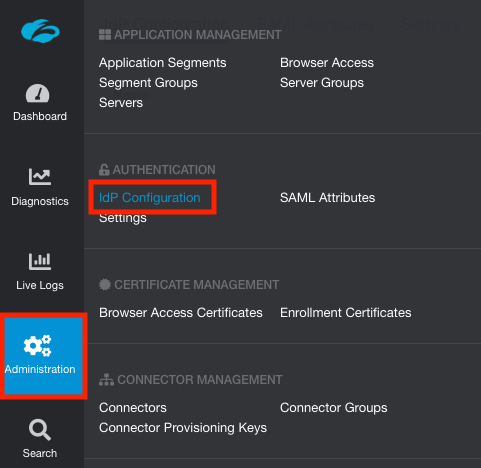Click the Certificate Management seal icon

click(105, 285)
